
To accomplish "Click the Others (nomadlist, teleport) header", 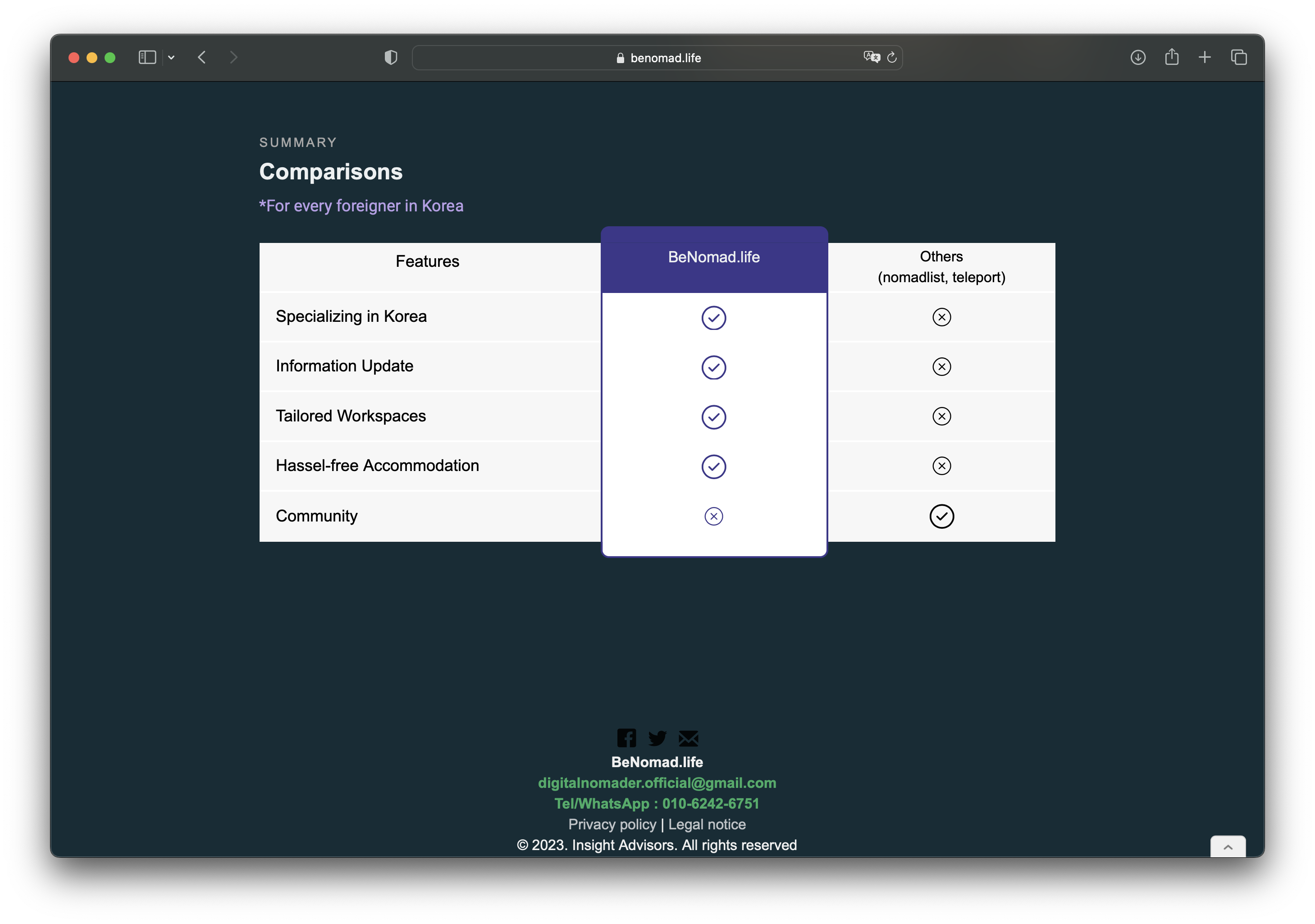I will point(941,267).
